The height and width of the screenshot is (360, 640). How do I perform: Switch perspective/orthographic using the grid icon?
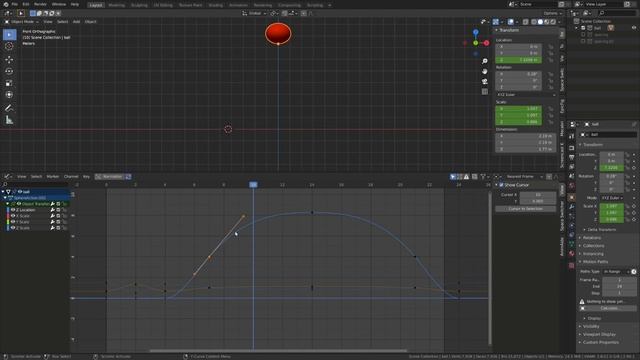(x=484, y=92)
